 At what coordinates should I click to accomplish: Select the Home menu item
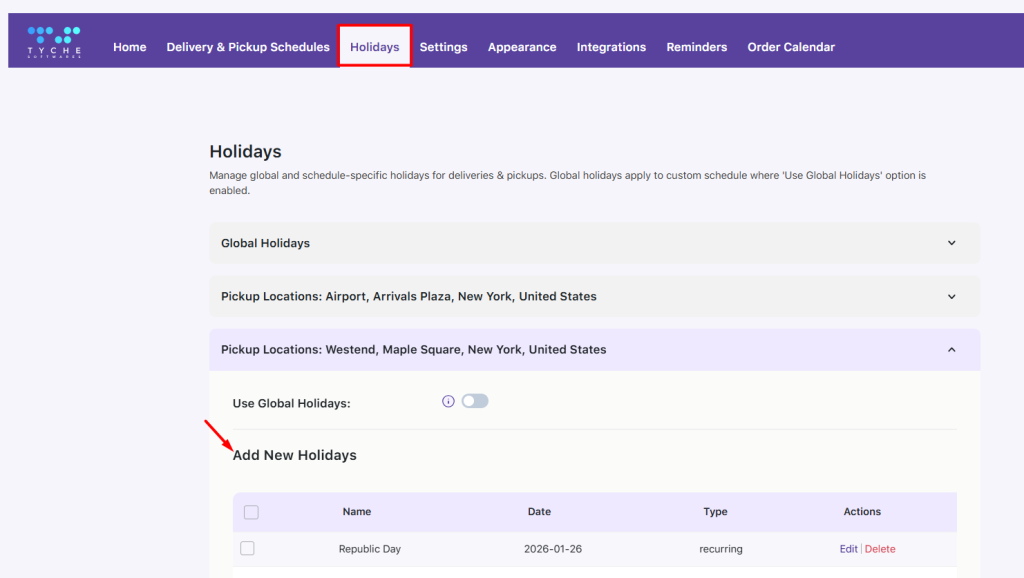coord(130,46)
